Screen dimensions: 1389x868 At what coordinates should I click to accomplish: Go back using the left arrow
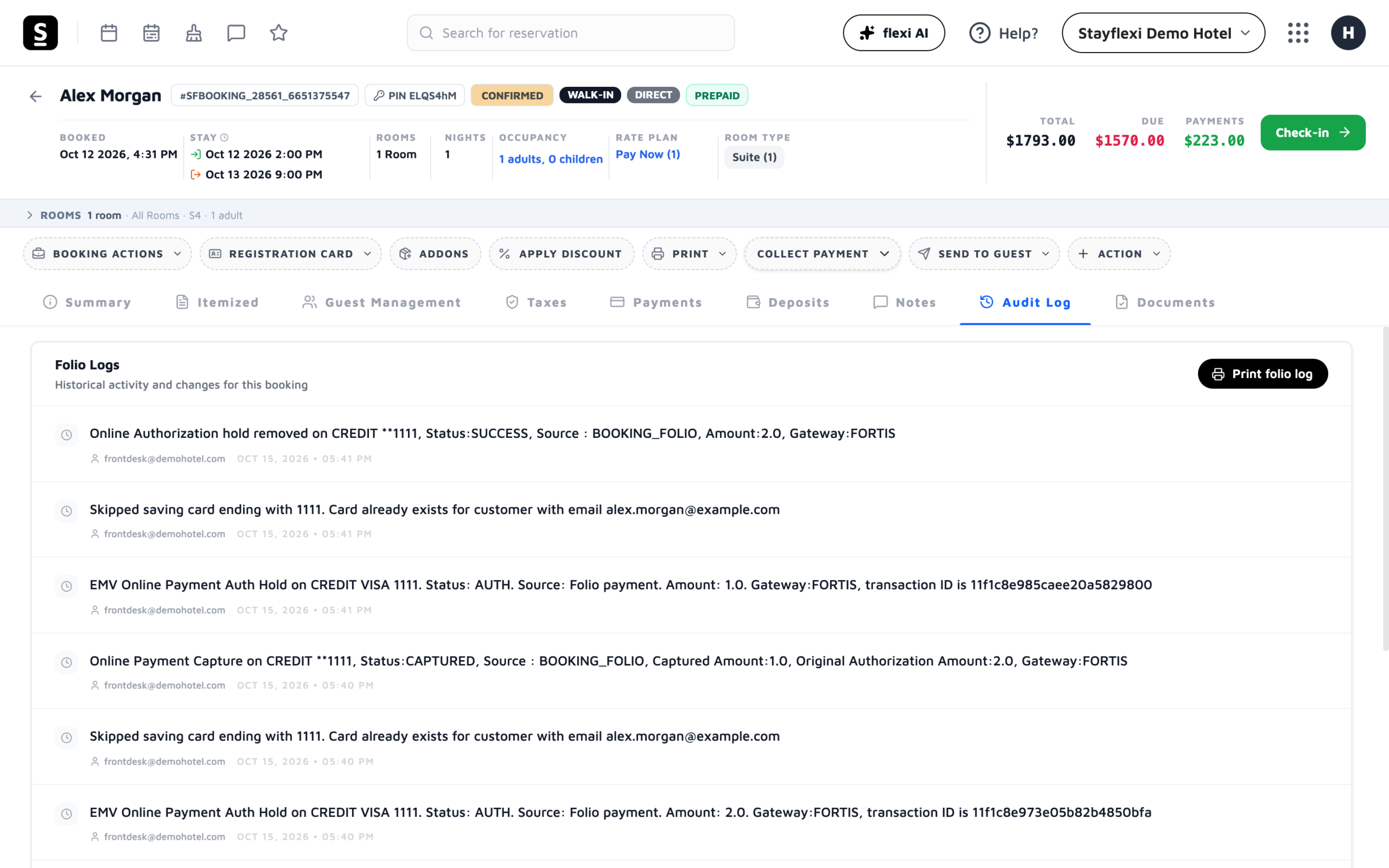pyautogui.click(x=36, y=96)
